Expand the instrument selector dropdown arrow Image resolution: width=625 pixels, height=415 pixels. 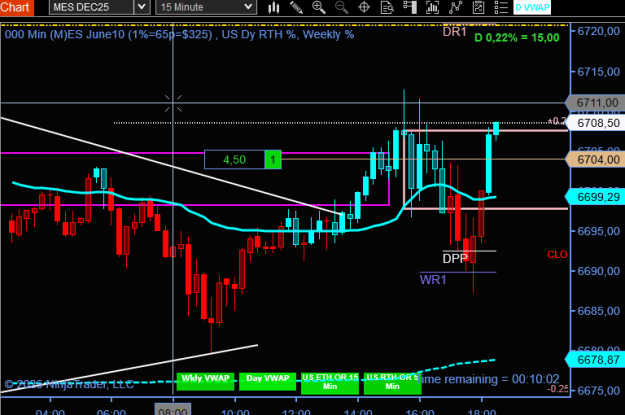click(x=142, y=7)
